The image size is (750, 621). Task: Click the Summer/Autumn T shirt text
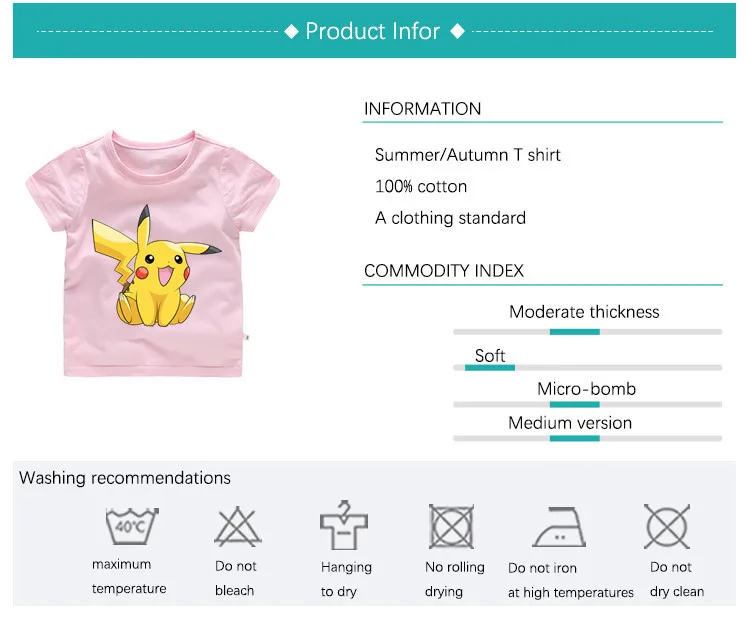click(467, 155)
